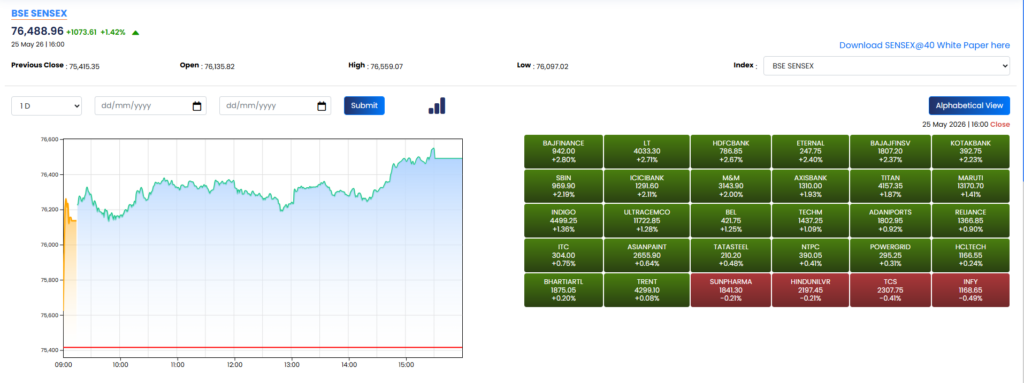Focus the first dd/mm/yyyy date field
The width and height of the screenshot is (1024, 383).
click(151, 106)
